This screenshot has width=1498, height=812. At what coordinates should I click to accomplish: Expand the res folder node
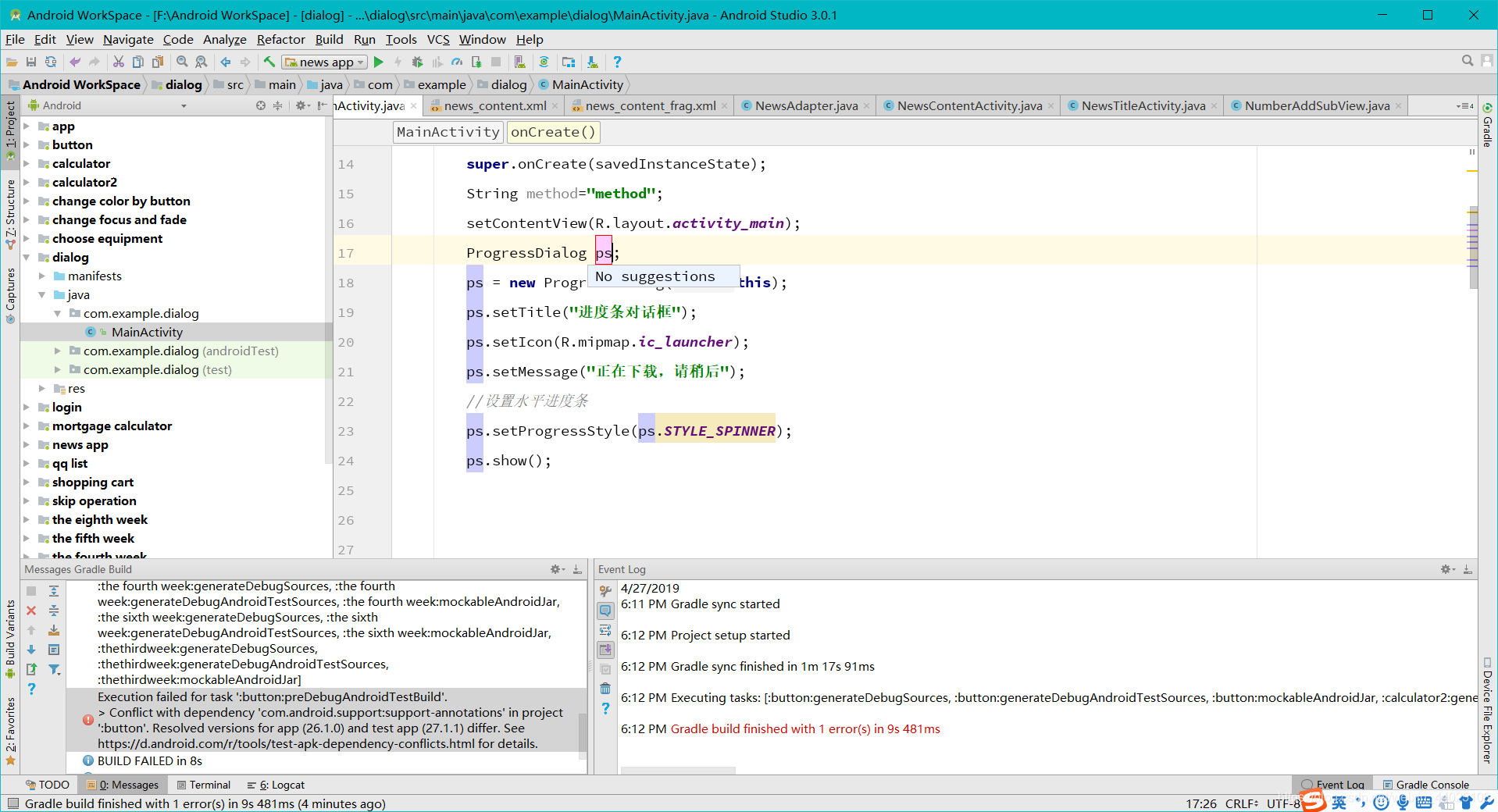(x=42, y=388)
